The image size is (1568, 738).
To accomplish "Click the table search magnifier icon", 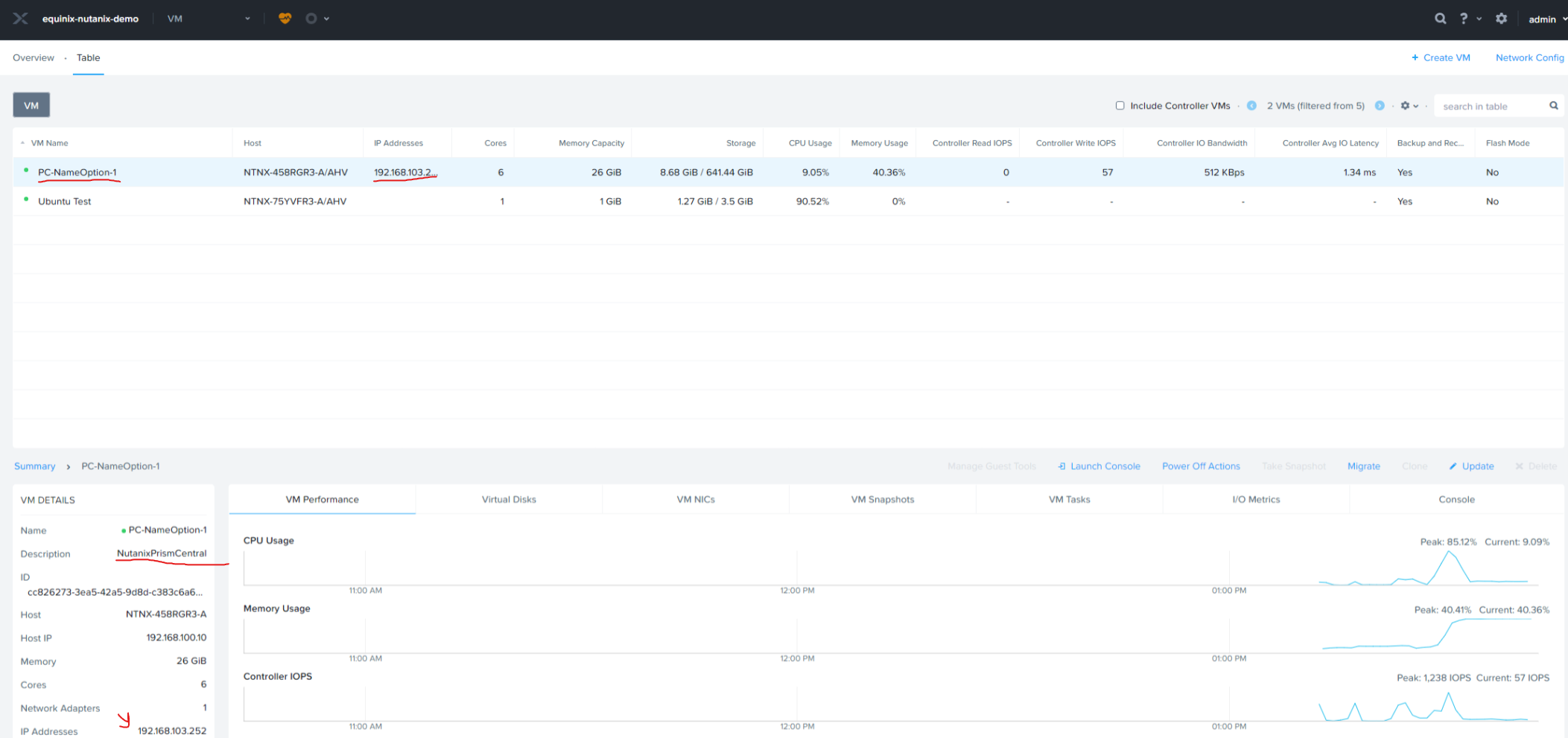I will [1554, 106].
